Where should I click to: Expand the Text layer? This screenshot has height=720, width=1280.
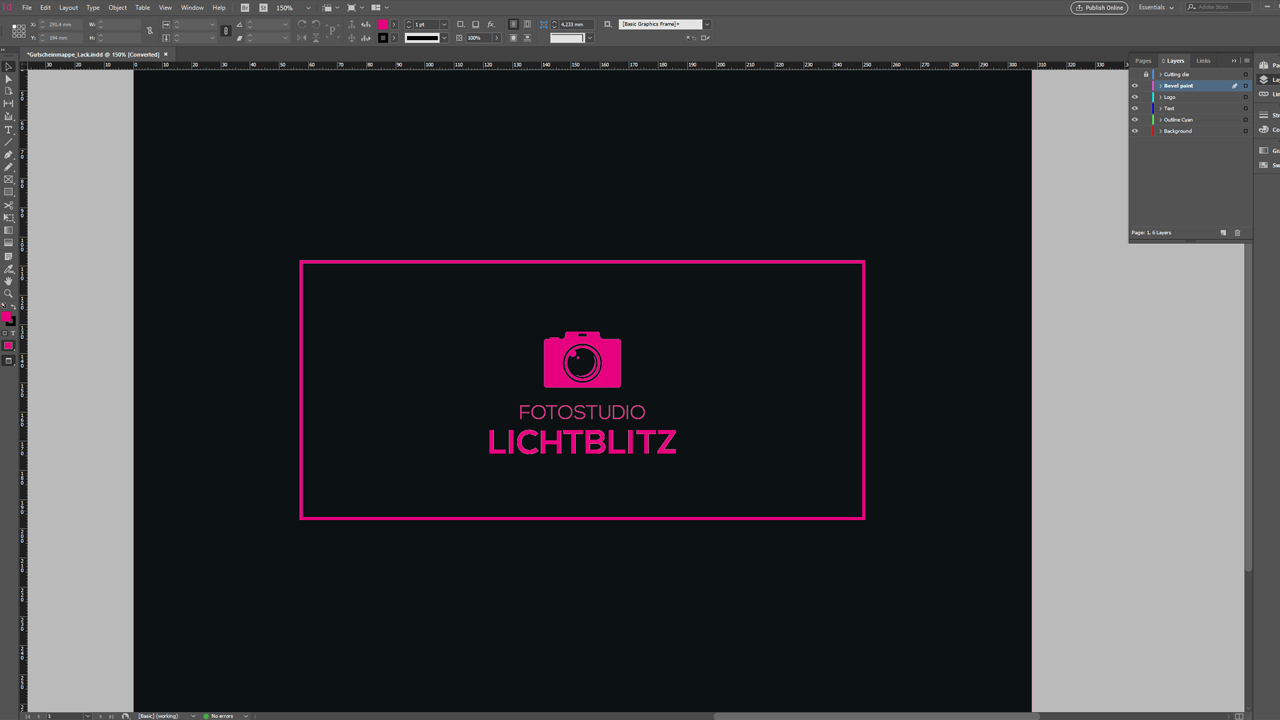pyautogui.click(x=1160, y=108)
